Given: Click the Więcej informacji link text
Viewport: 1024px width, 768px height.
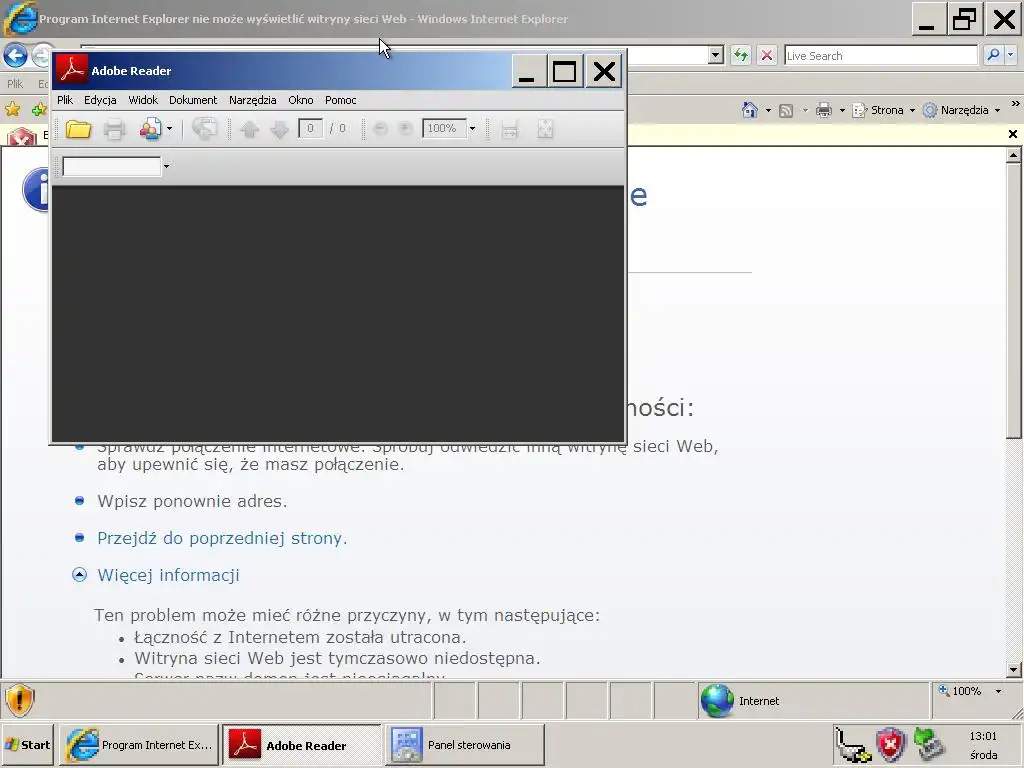Looking at the screenshot, I should pyautogui.click(x=168, y=575).
